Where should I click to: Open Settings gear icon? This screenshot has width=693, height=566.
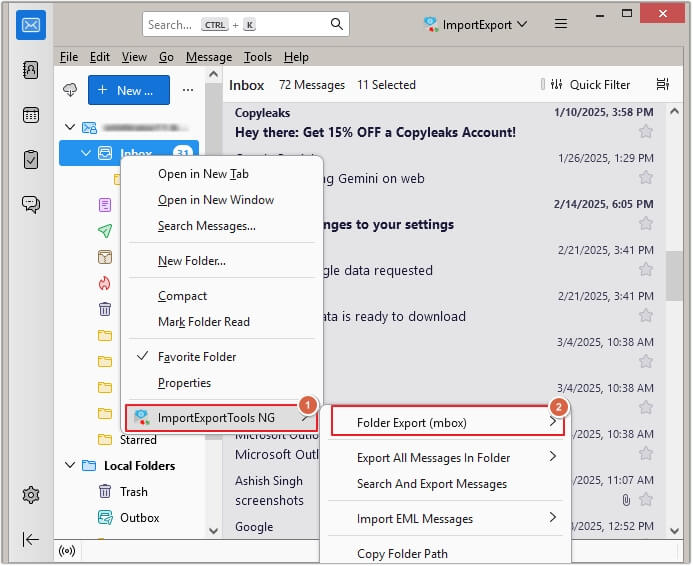pyautogui.click(x=31, y=494)
